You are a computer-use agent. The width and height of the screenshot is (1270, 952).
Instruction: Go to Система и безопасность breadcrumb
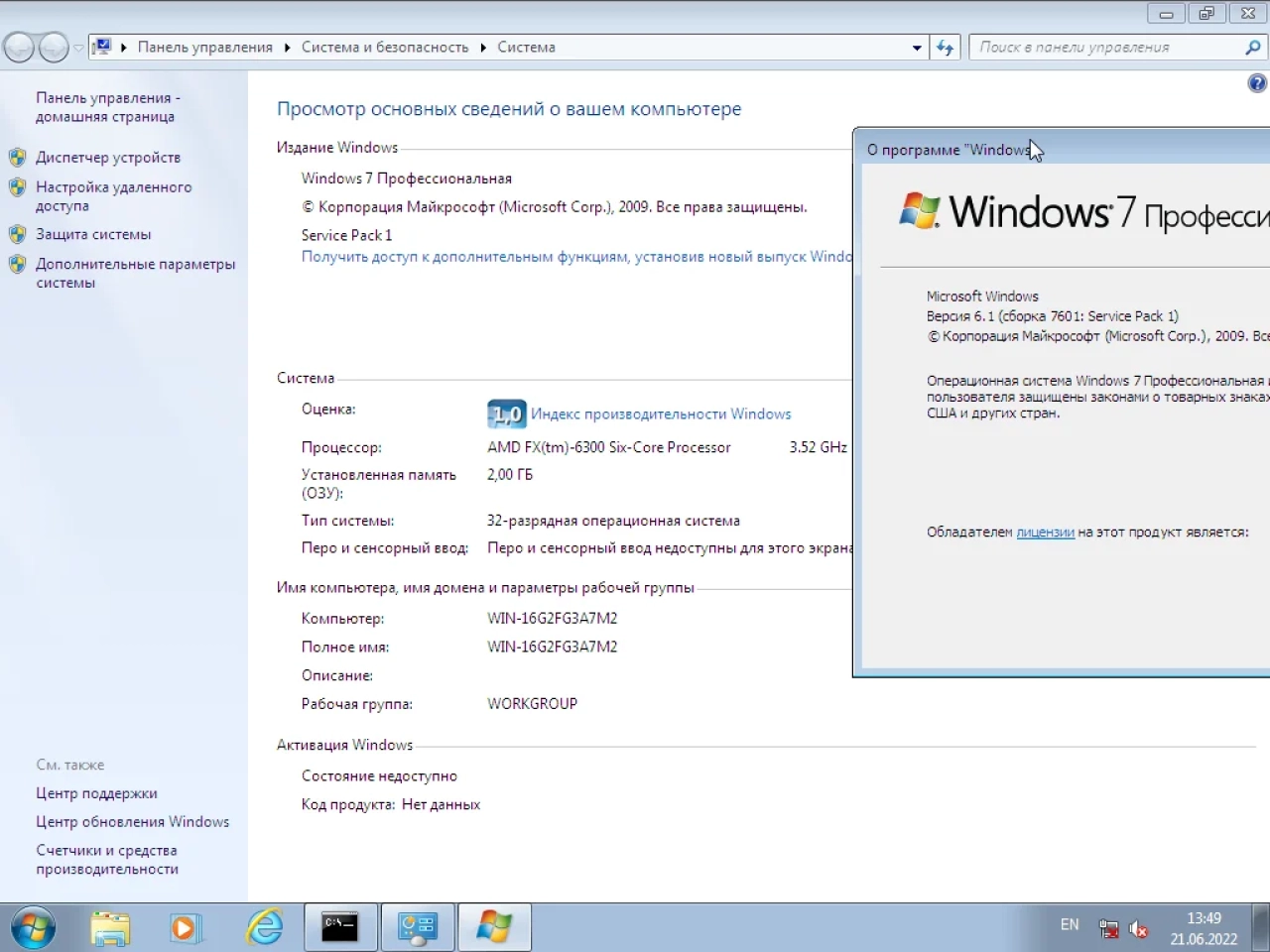pos(385,48)
